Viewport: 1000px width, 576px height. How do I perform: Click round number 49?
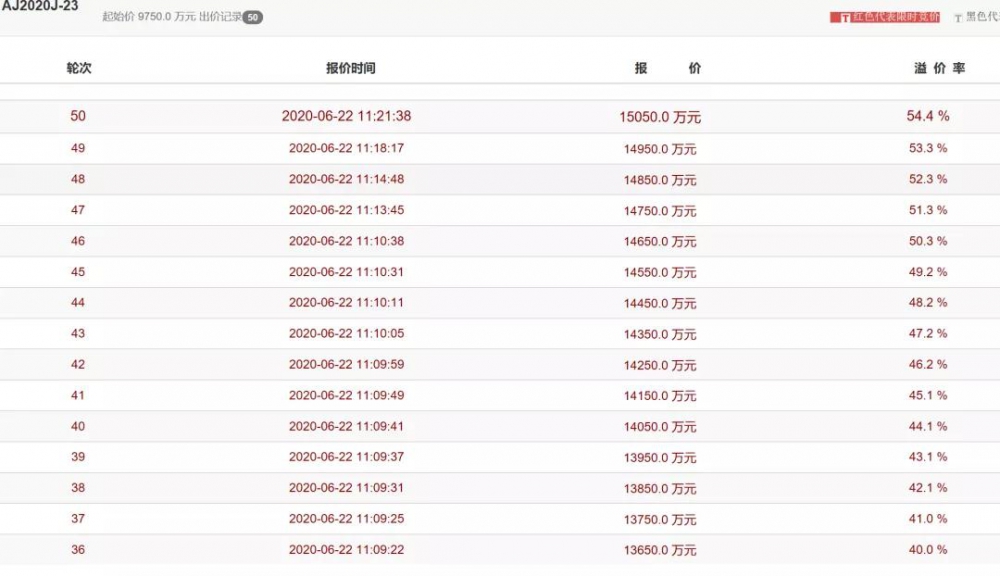pos(78,148)
